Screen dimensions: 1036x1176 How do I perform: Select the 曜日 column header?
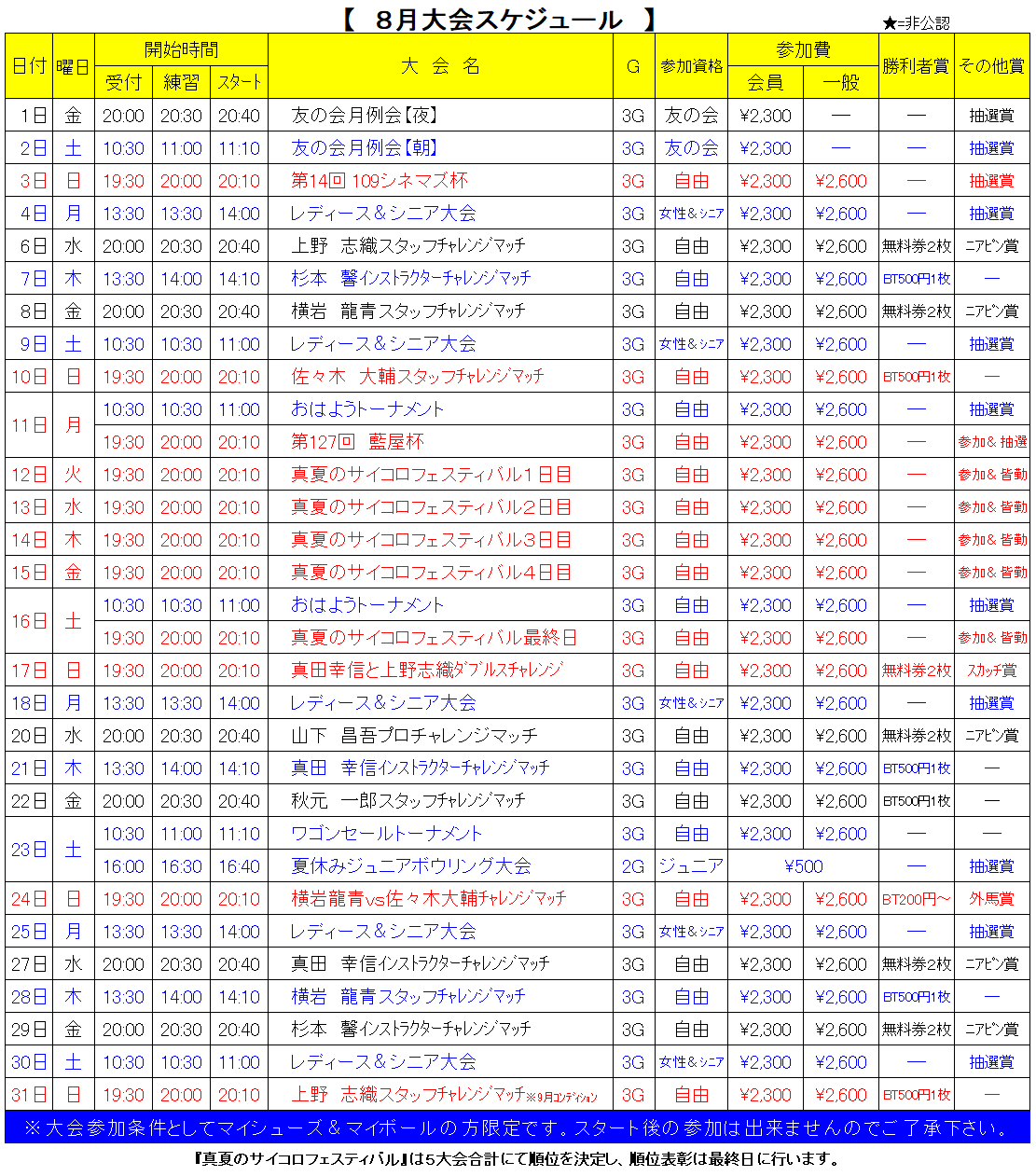pos(74,66)
